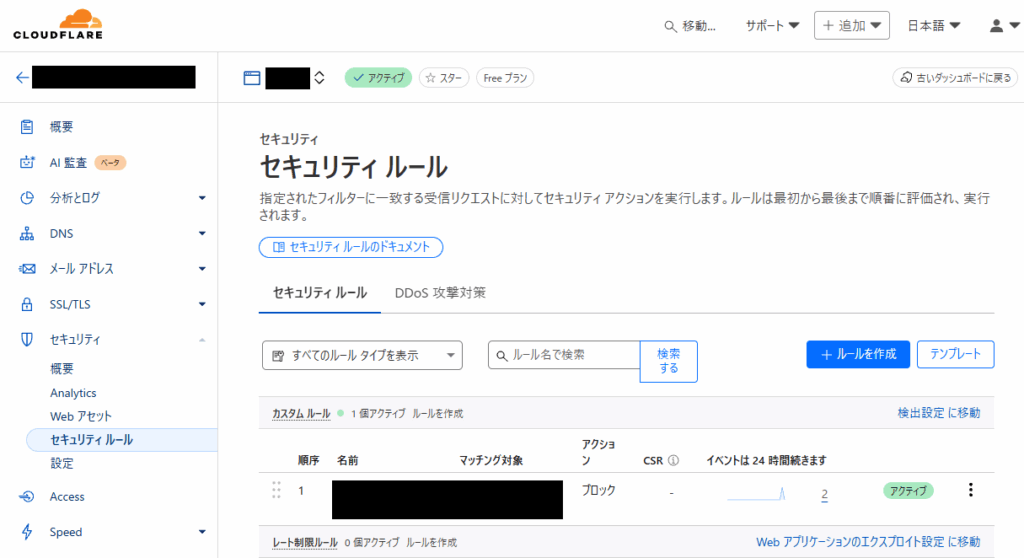Open the 日本語 language dropdown
1024x558 pixels.
(x=933, y=25)
